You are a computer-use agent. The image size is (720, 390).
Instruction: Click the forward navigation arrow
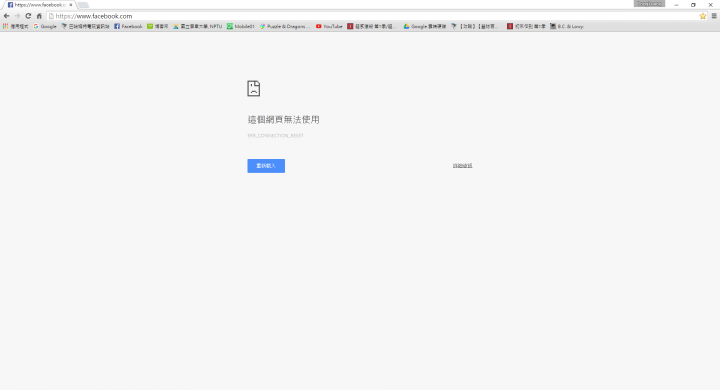pyautogui.click(x=17, y=16)
